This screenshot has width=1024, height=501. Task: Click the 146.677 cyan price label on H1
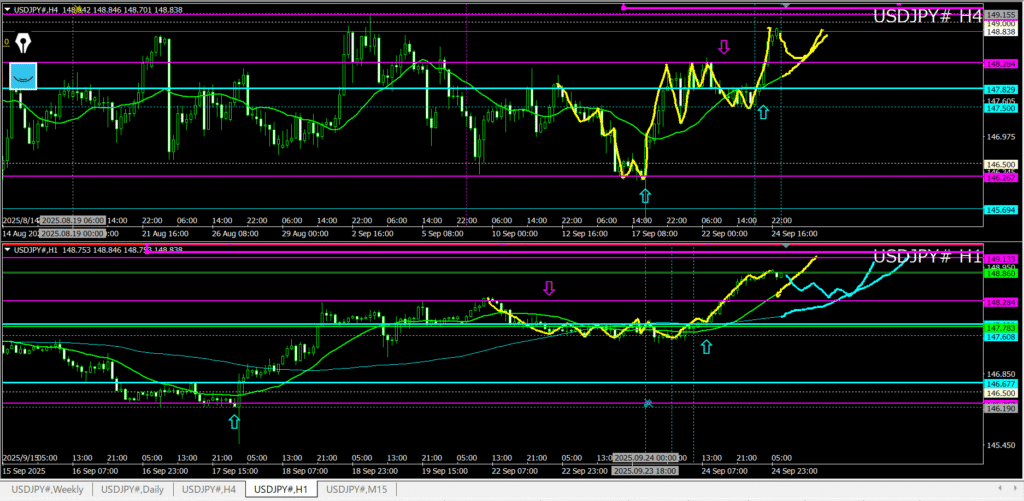(x=1002, y=383)
